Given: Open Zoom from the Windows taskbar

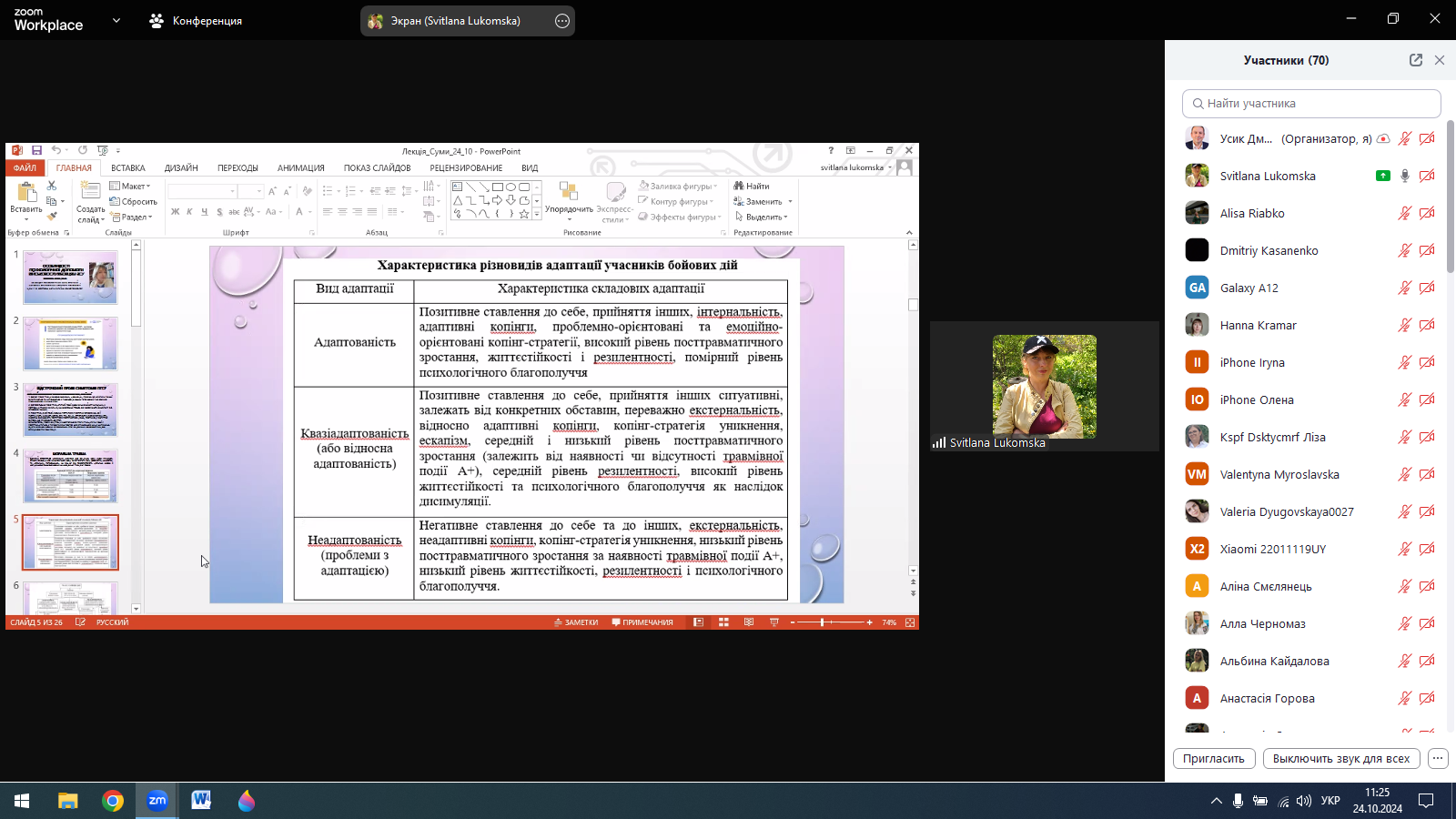Looking at the screenshot, I should (157, 801).
